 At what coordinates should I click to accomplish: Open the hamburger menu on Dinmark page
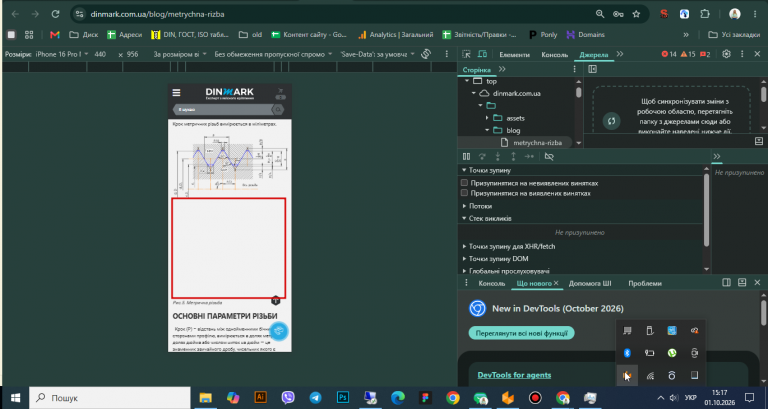(x=176, y=93)
